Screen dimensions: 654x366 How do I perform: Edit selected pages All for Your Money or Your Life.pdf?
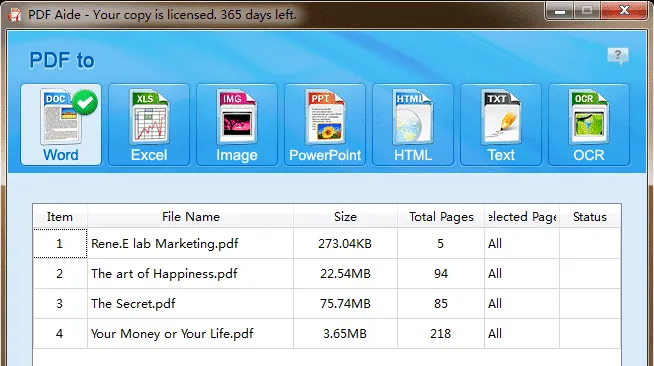pyautogui.click(x=522, y=333)
